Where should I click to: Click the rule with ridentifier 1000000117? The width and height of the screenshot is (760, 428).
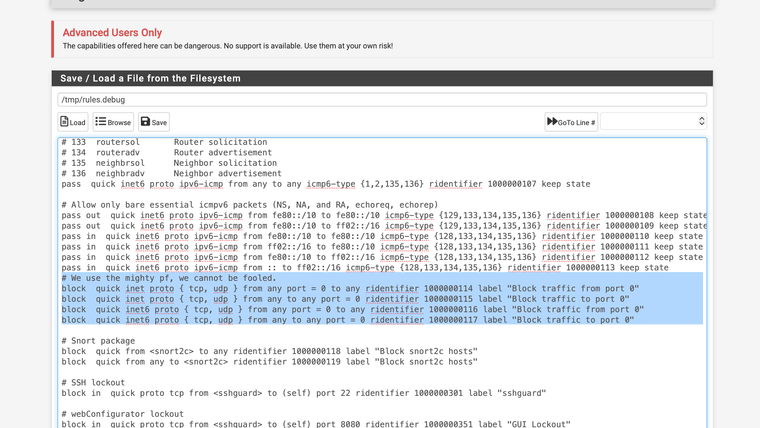[348, 320]
